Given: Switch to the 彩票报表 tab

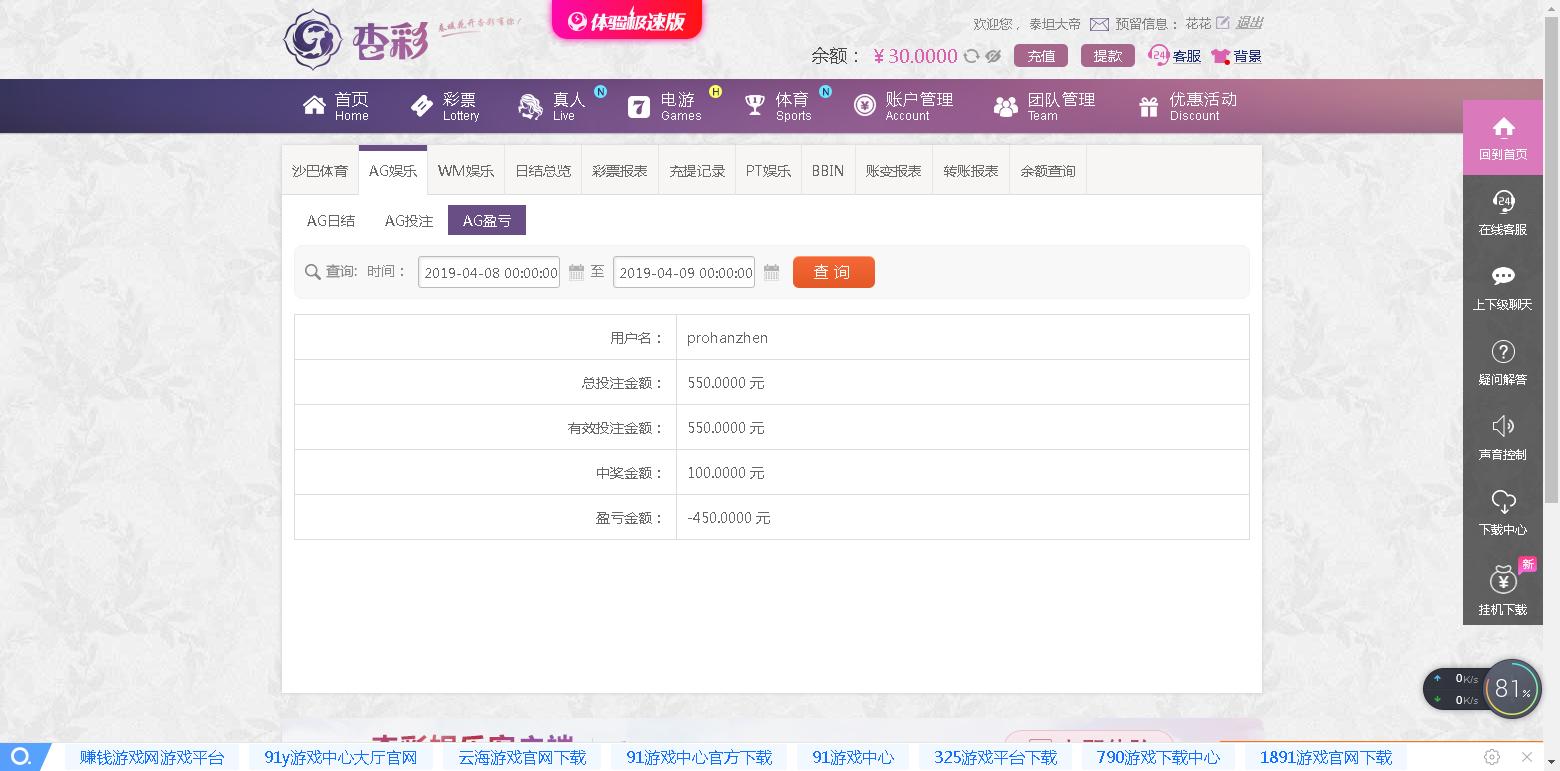Looking at the screenshot, I should [x=619, y=170].
